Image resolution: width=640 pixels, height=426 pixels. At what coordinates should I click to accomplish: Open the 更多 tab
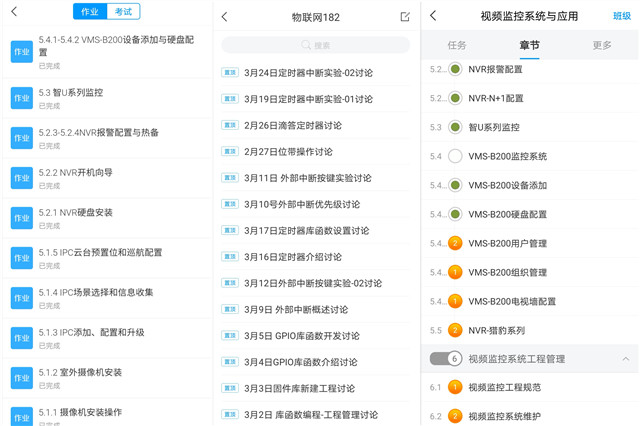[602, 45]
